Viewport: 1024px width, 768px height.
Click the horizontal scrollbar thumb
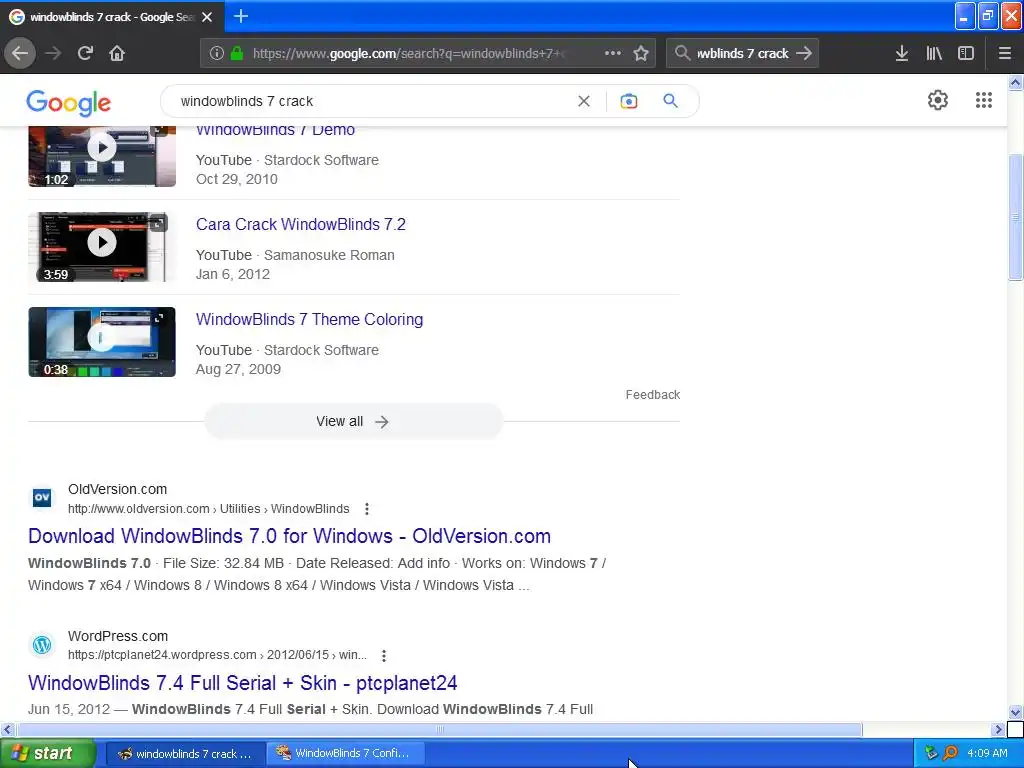tap(439, 729)
